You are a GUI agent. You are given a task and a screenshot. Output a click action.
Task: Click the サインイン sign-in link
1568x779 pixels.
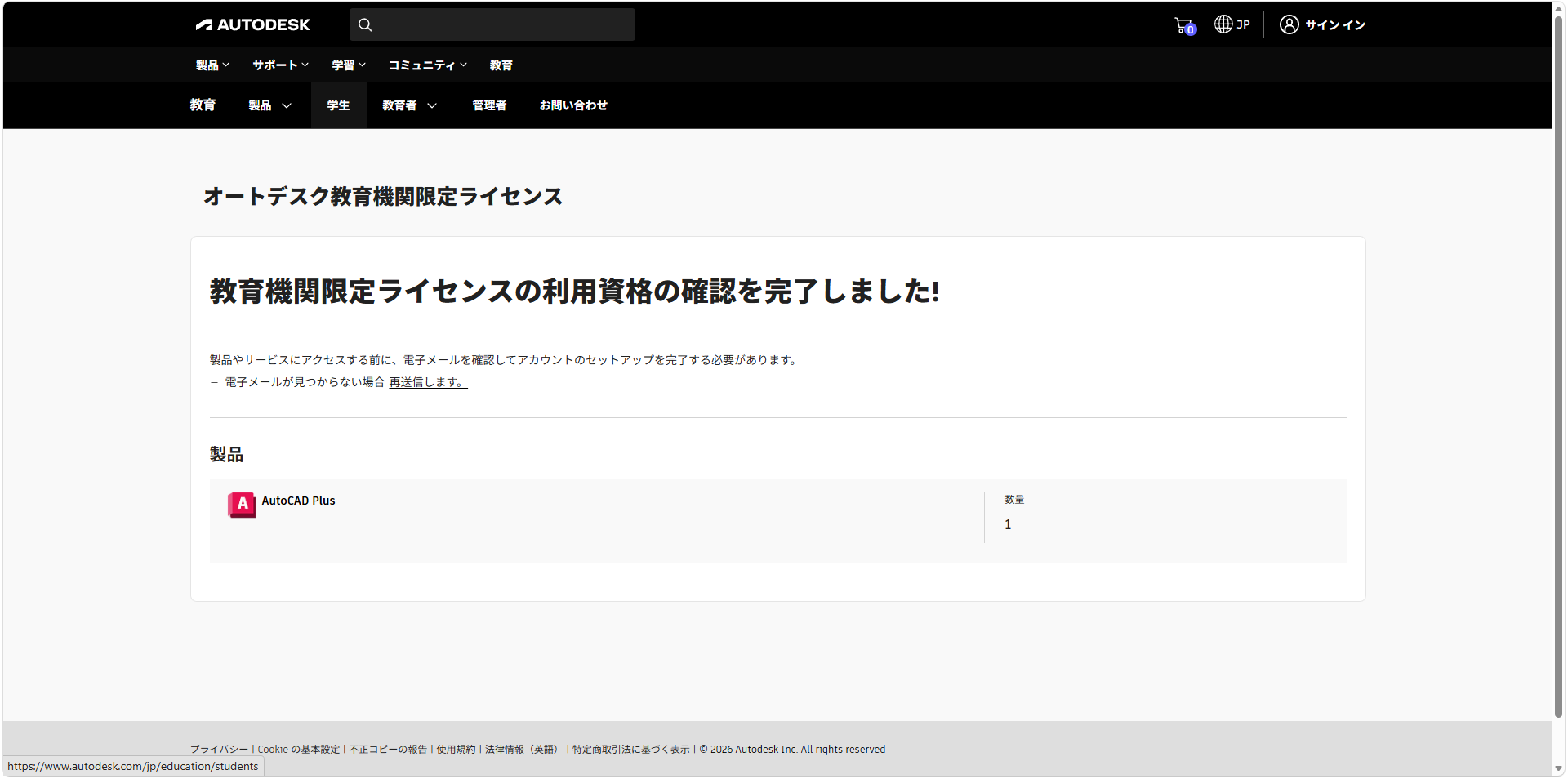tap(1334, 25)
